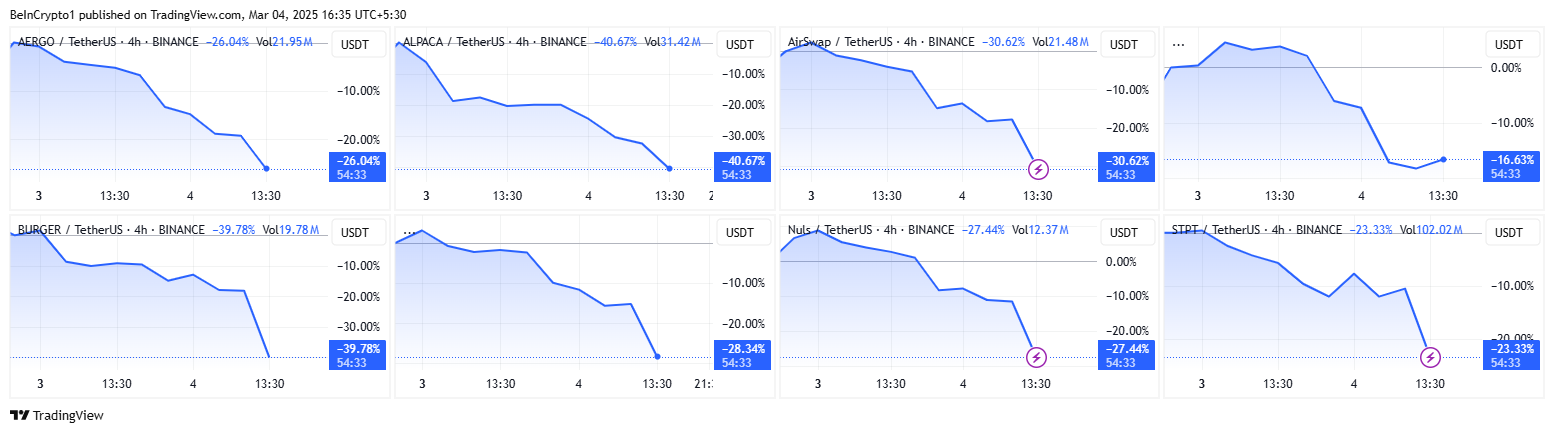Click the lightning icon on Nuls chart
The width and height of the screenshot is (1554, 433).
coord(1037,356)
